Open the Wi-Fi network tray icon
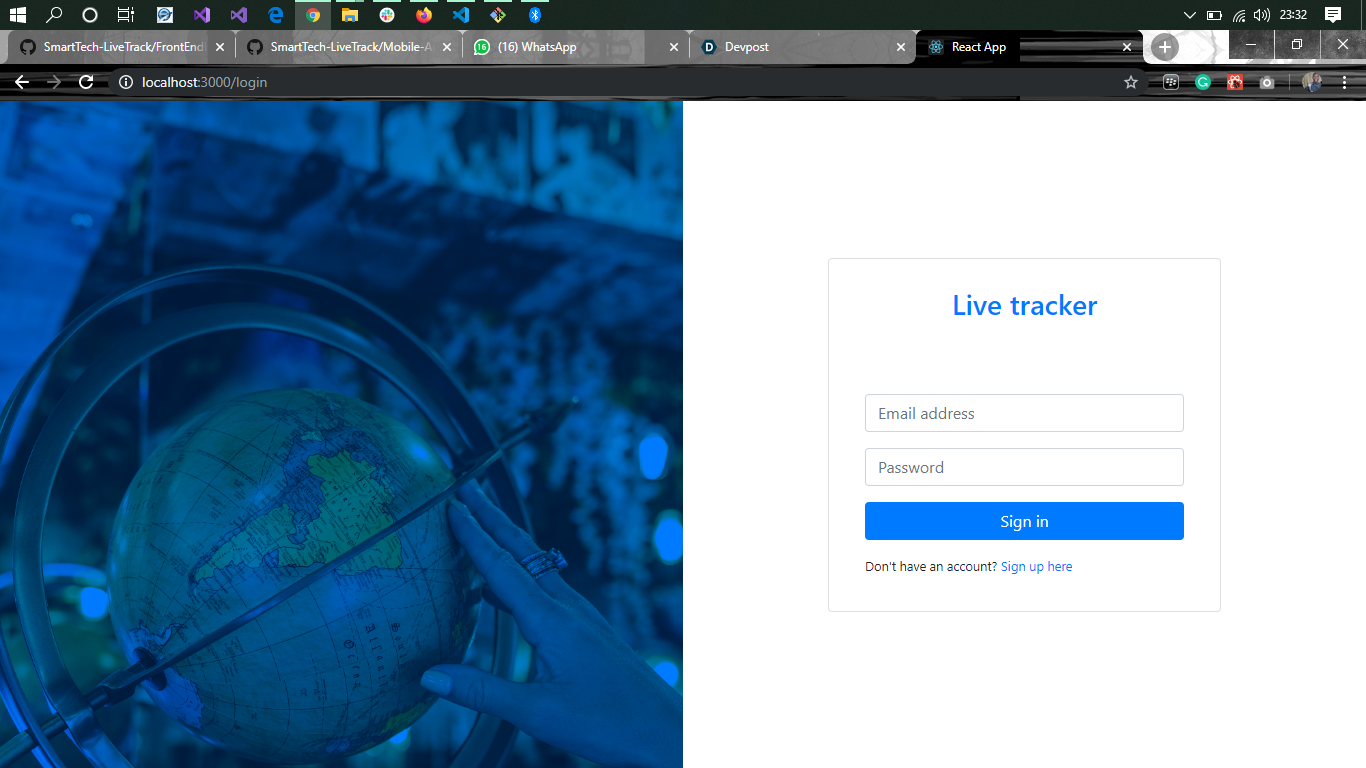The width and height of the screenshot is (1366, 768). (1239, 15)
